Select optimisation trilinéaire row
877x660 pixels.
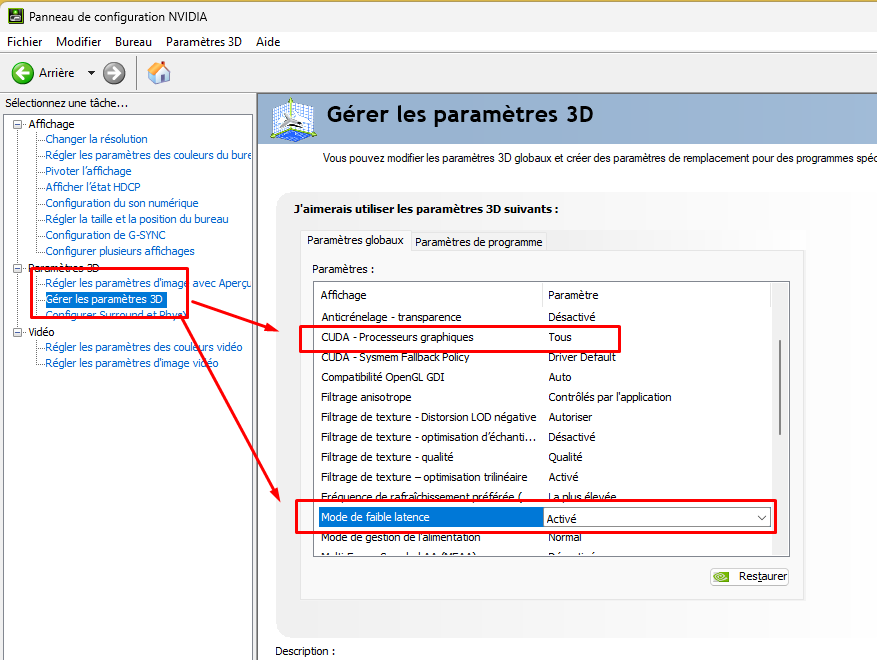tap(544, 477)
